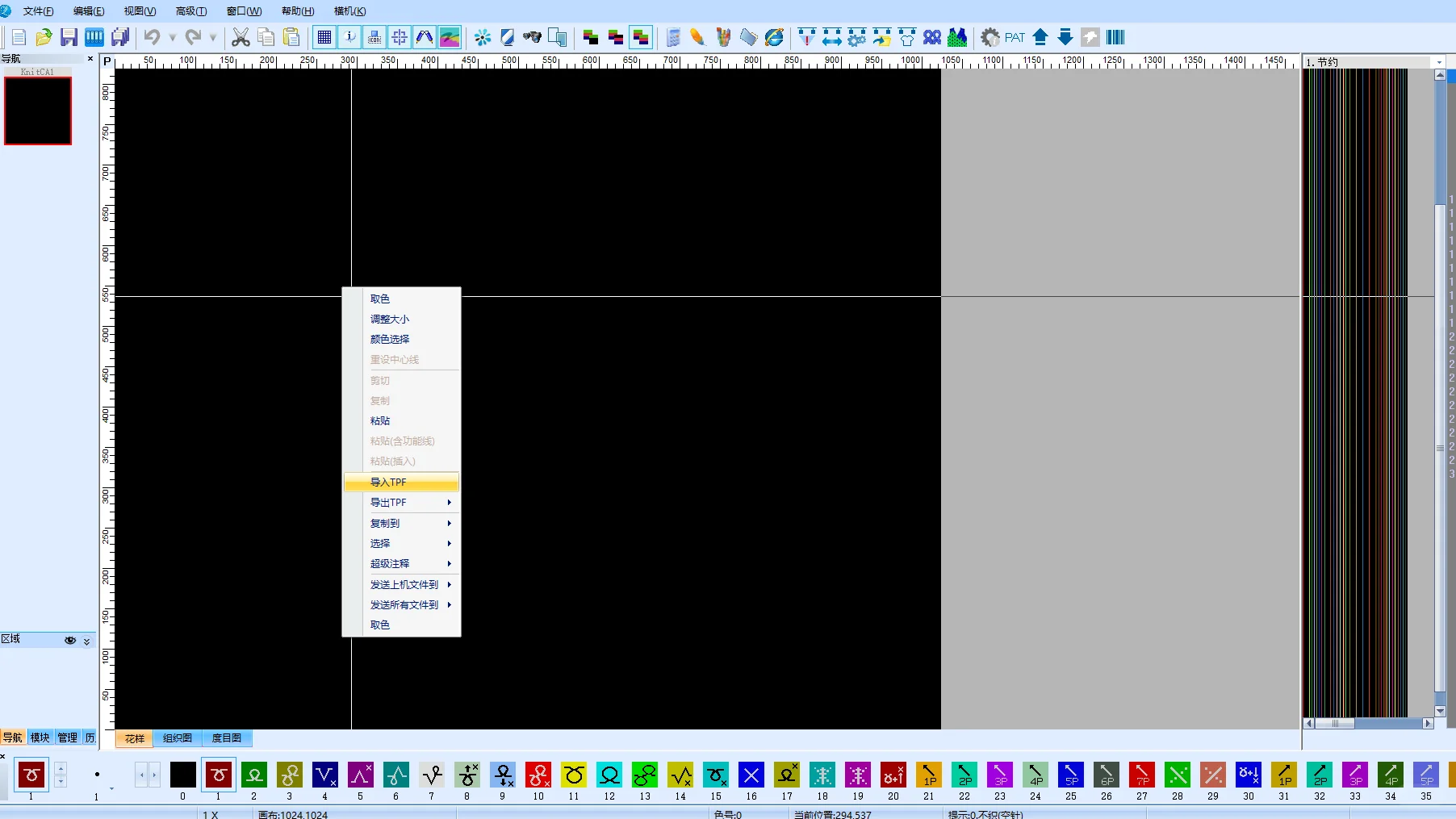Open the 文件(F) menu
1456x819 pixels.
pyautogui.click(x=38, y=11)
